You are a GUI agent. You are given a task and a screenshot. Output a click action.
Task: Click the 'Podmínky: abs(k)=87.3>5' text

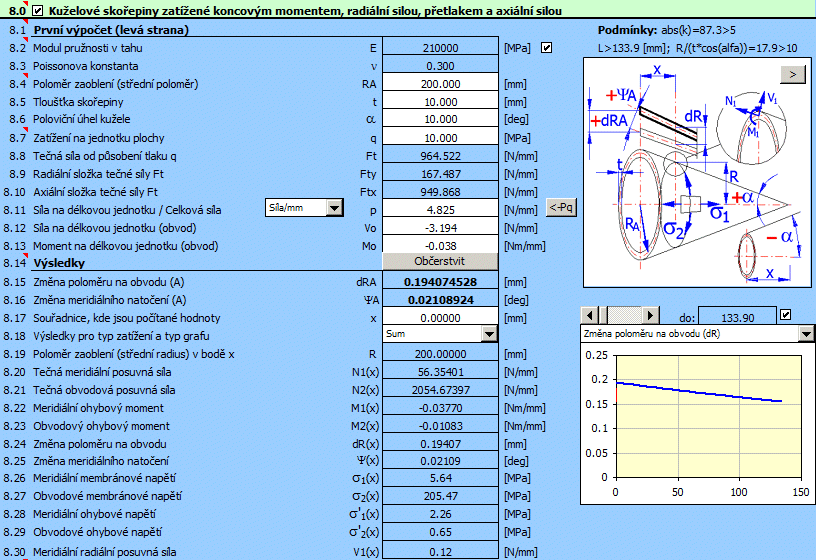(x=667, y=30)
